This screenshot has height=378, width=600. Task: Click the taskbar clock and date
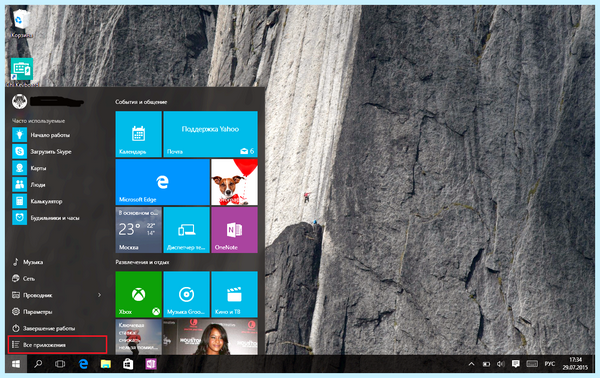pyautogui.click(x=575, y=364)
